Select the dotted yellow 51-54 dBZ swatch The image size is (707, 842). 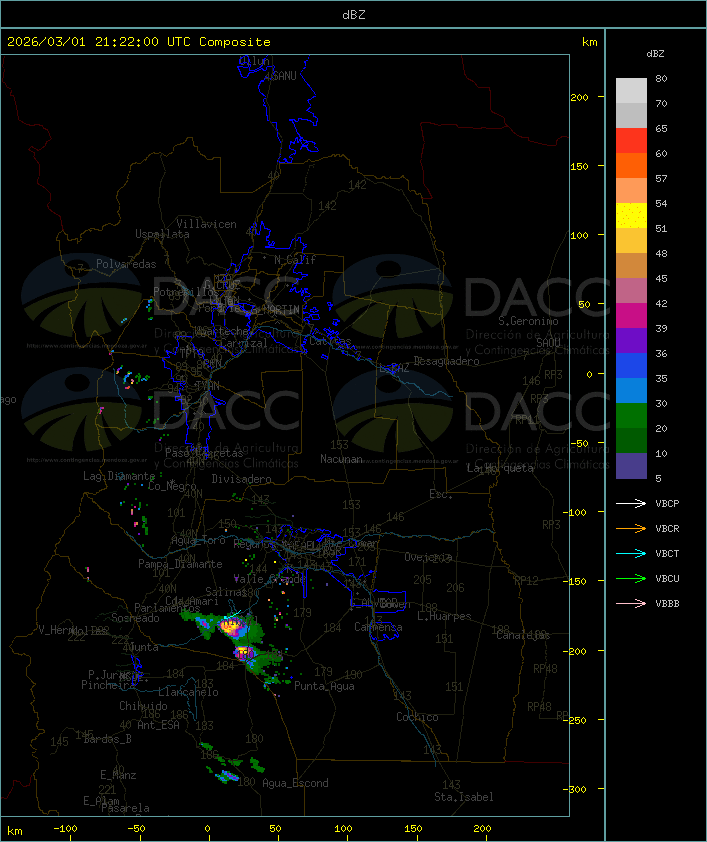pyautogui.click(x=631, y=216)
